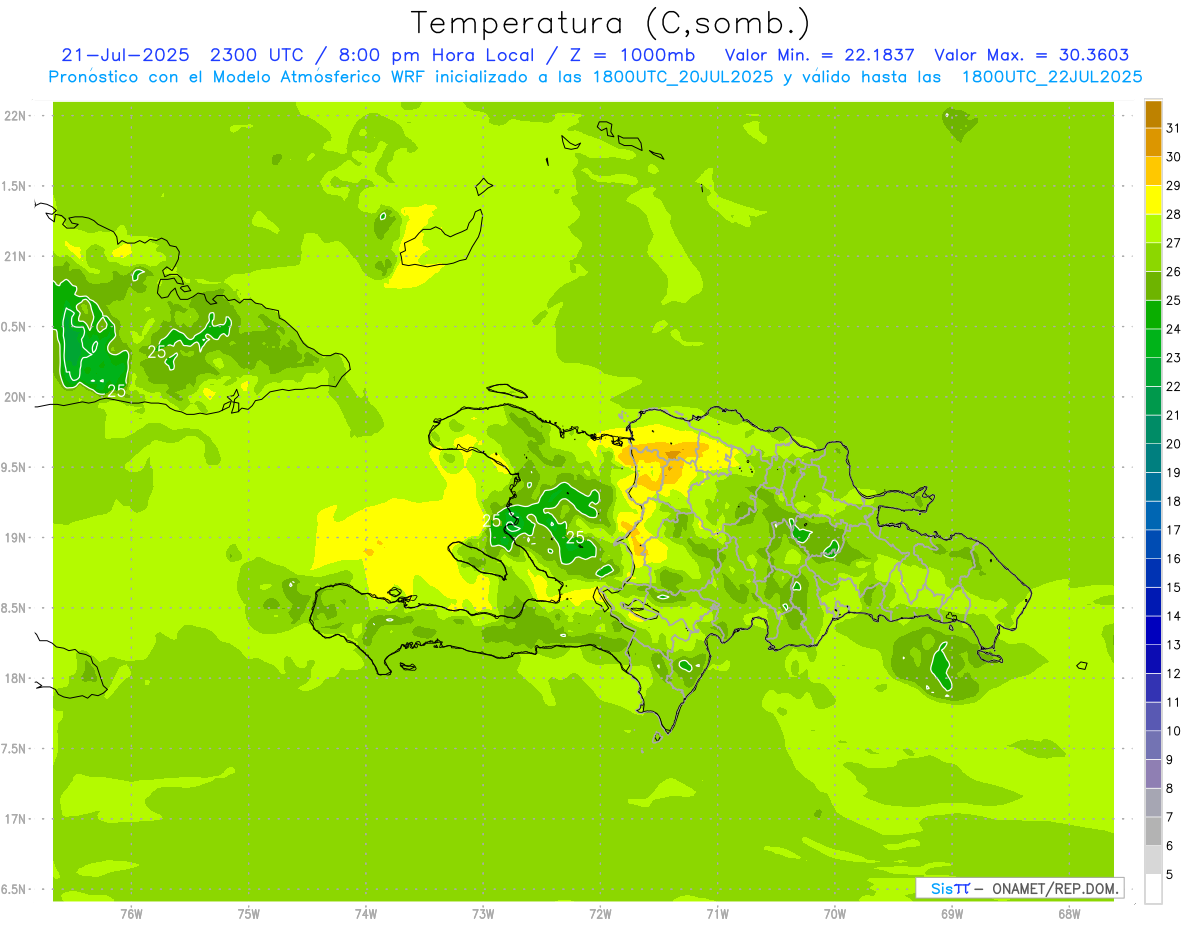
Task: Click the "21N" latitude label
Action: pos(16,256)
